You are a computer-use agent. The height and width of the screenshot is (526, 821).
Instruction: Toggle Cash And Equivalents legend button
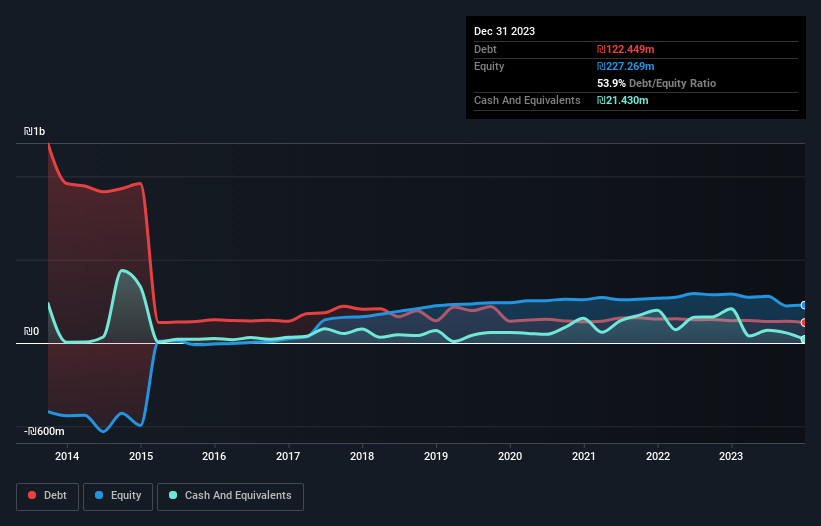pos(230,496)
